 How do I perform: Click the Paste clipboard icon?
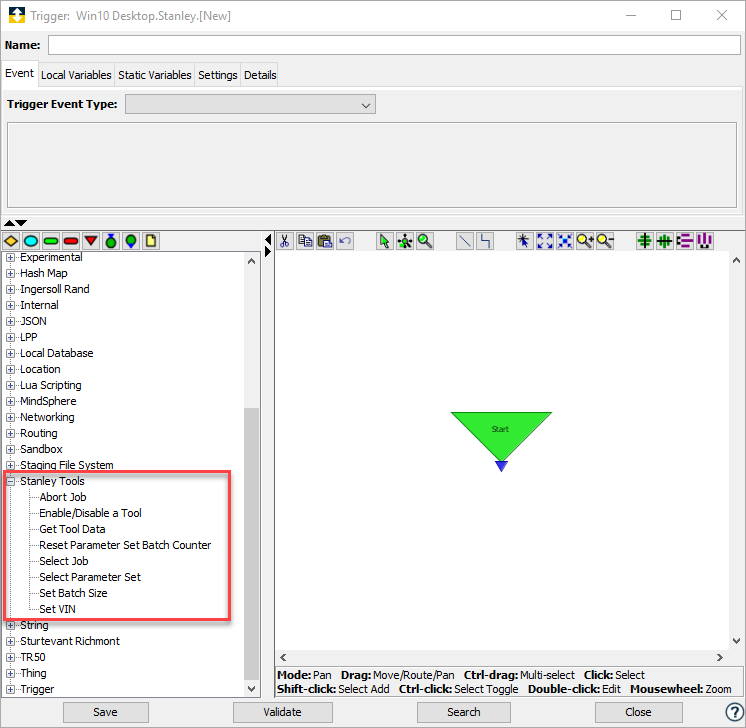pos(325,241)
